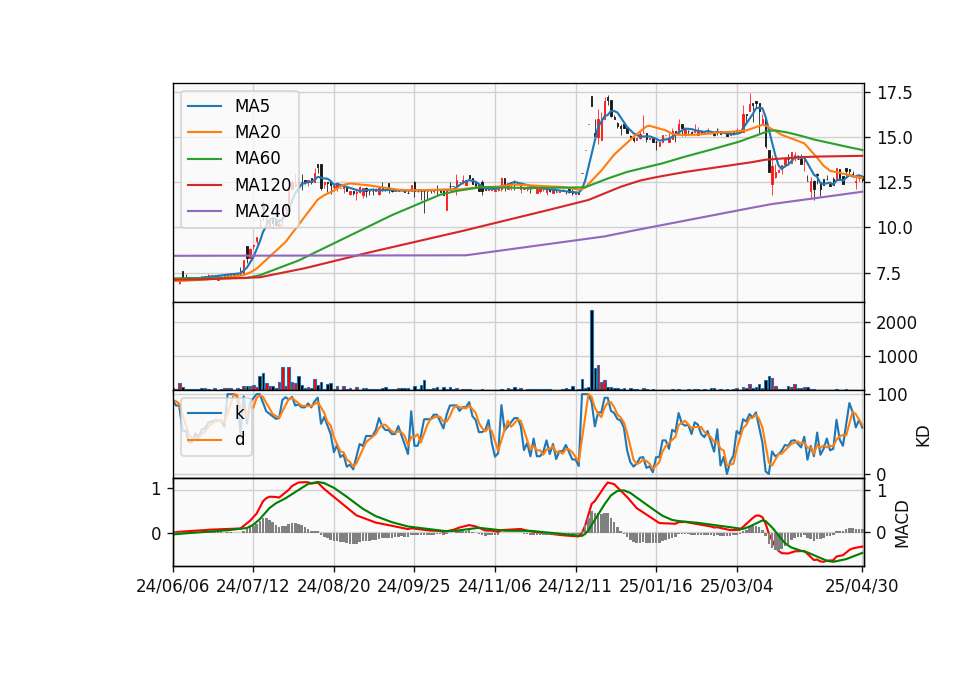960x690 pixels.
Task: Click the blue MA5 legend line sample
Action: coord(204,107)
